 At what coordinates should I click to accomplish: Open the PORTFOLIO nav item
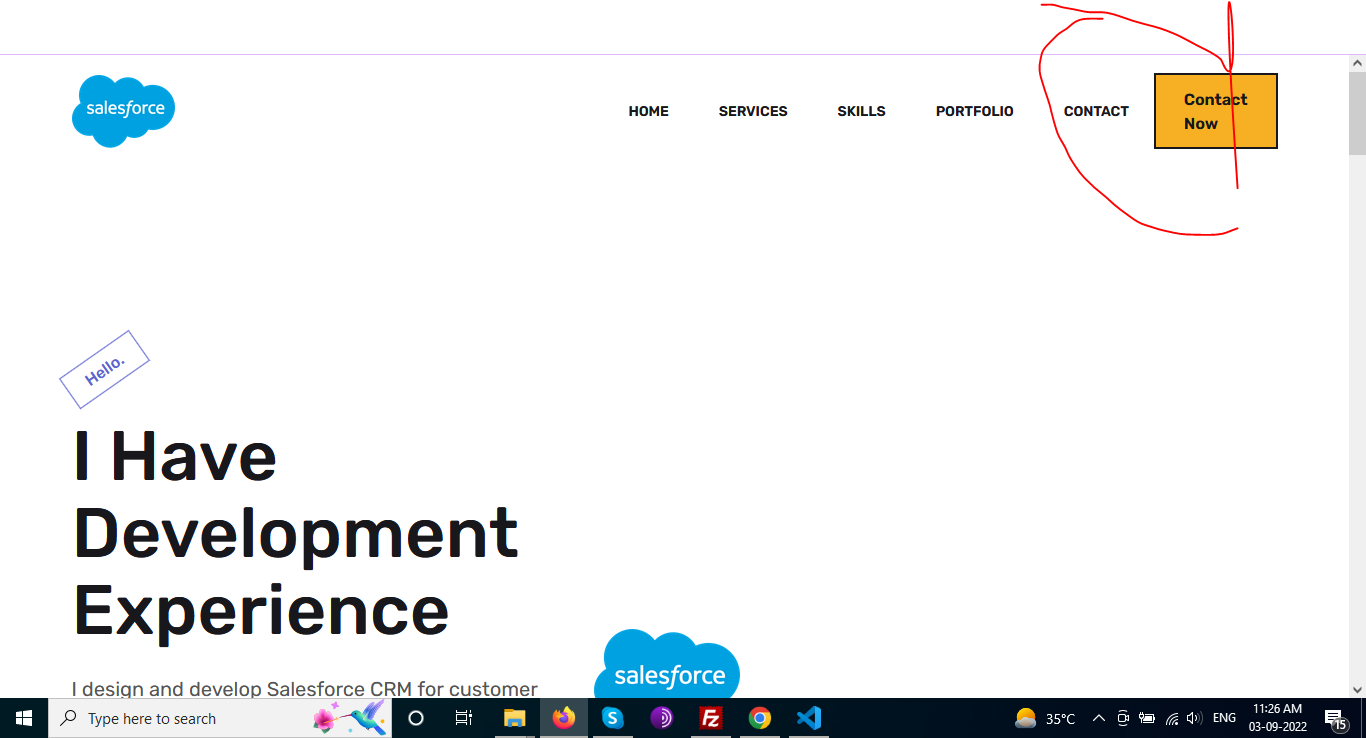tap(974, 111)
